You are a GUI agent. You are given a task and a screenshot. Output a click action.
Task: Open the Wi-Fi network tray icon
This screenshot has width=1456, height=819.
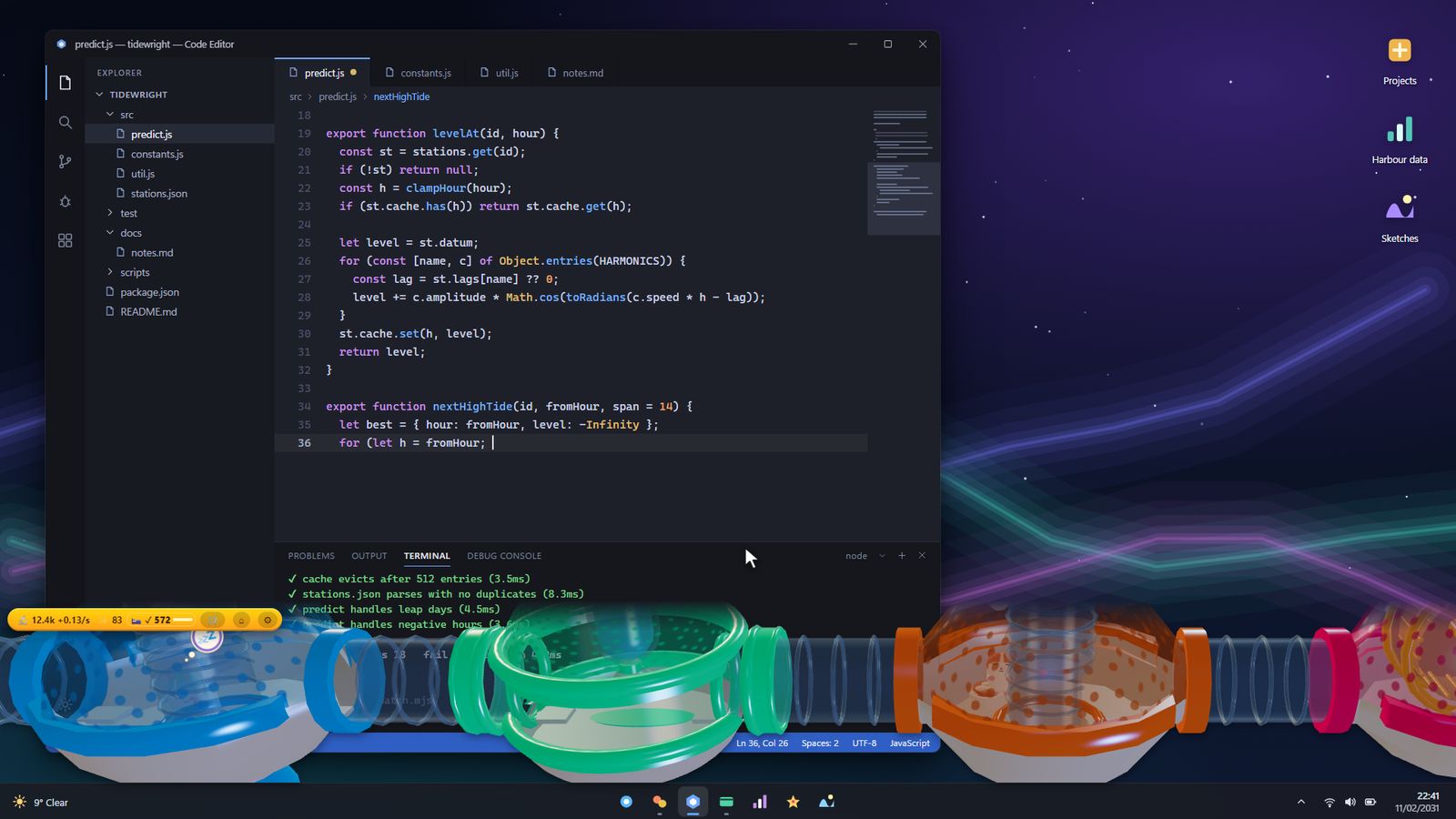pyautogui.click(x=1330, y=802)
